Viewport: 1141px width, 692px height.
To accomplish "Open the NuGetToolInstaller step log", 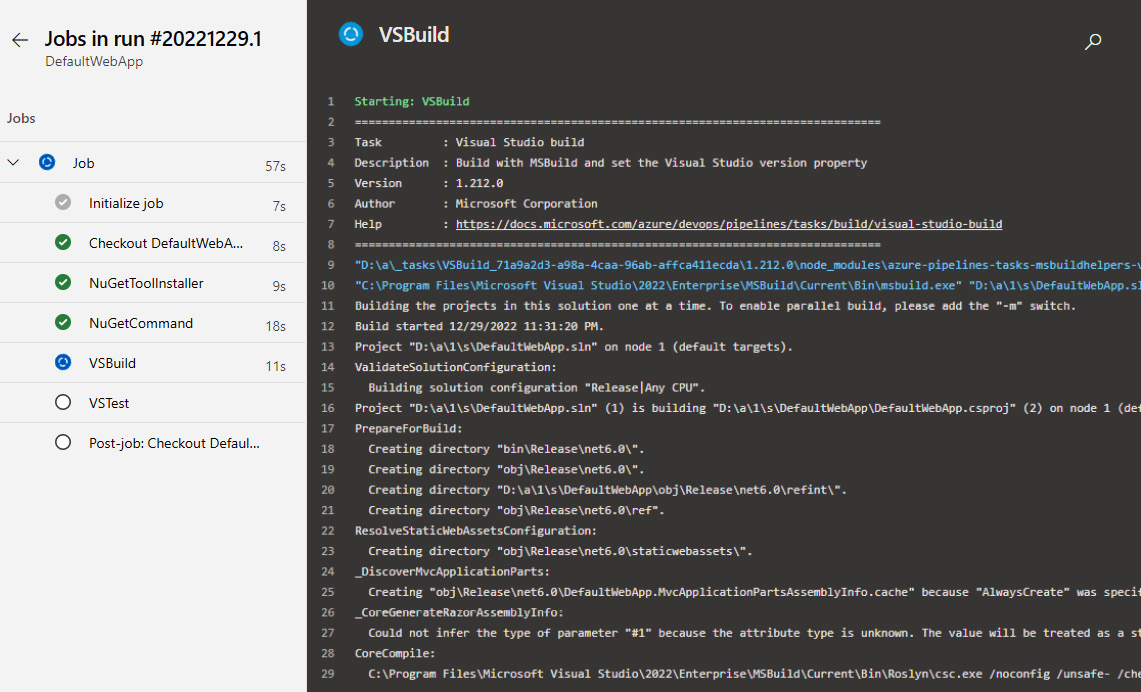I will [153, 282].
